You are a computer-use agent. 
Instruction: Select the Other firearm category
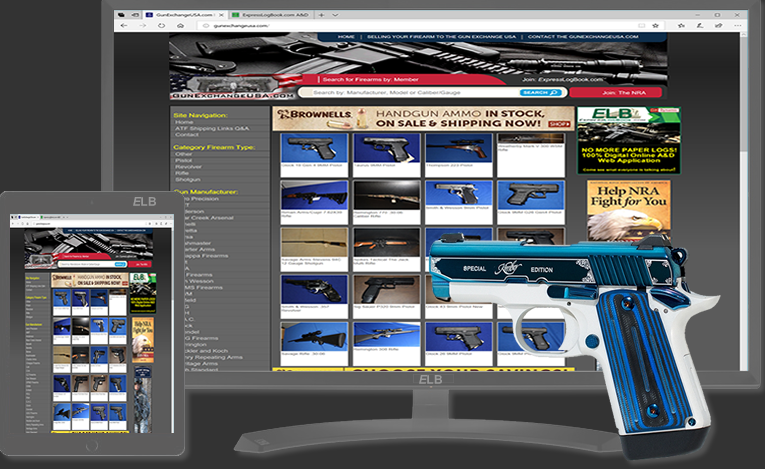[x=183, y=154]
